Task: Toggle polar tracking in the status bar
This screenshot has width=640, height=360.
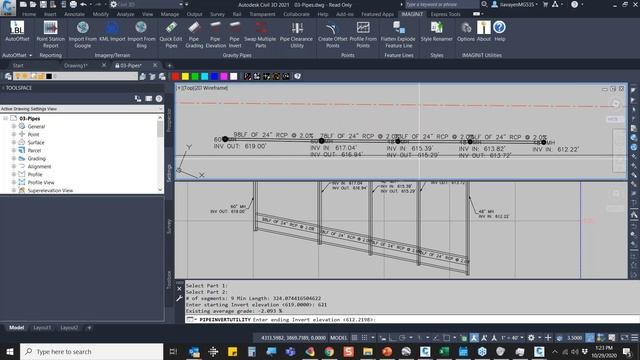Action: pos(402,338)
